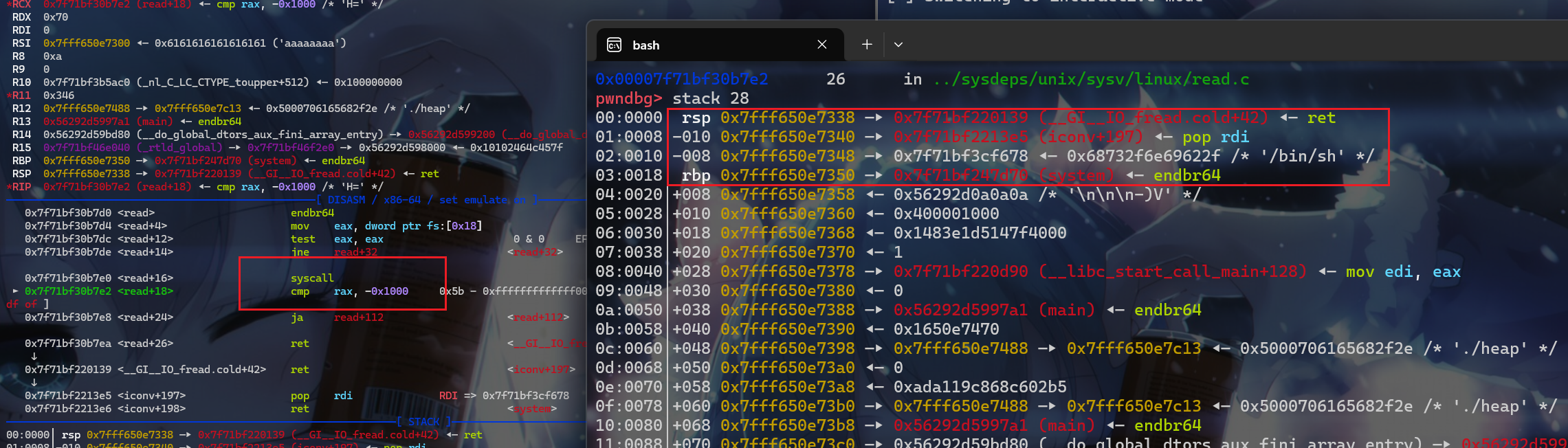Click the DISASM / x86-64 section header
The height and width of the screenshot is (448, 1568).
pos(426,200)
